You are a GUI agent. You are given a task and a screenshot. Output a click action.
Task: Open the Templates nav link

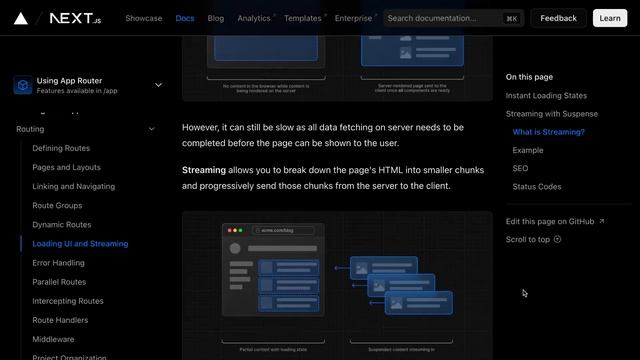pos(303,18)
